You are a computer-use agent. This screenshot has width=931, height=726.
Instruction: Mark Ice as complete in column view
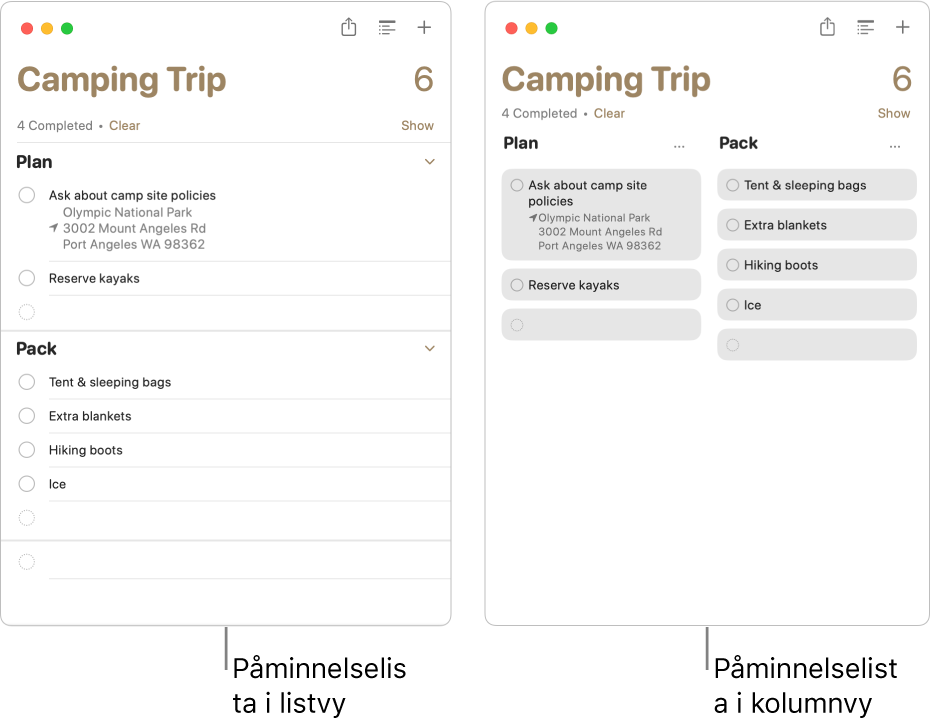point(733,305)
